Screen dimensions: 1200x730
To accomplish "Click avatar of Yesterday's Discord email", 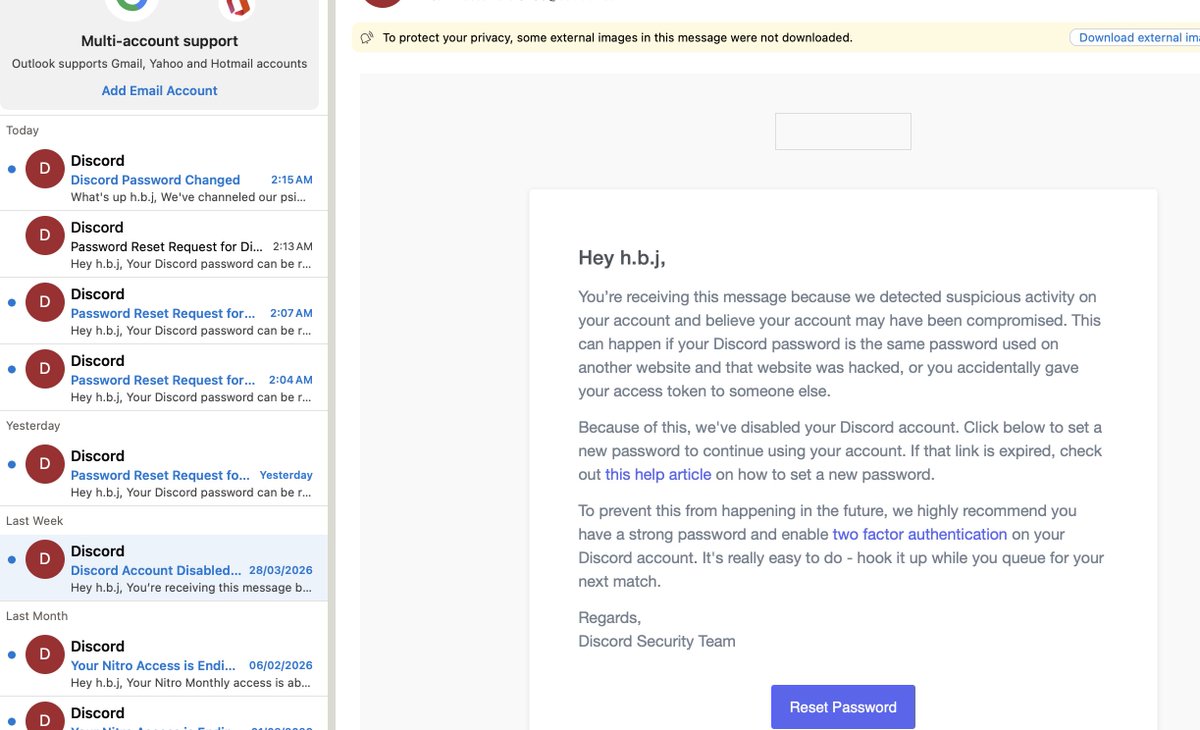I will [x=45, y=465].
